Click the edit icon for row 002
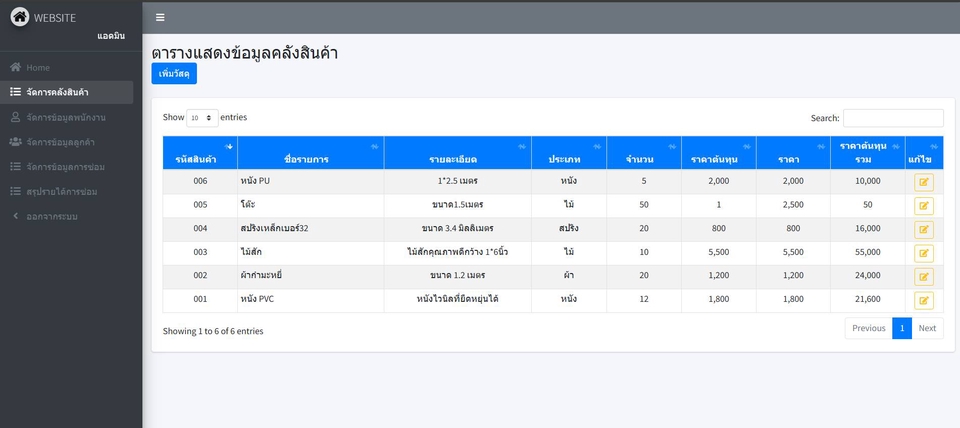 (x=924, y=277)
